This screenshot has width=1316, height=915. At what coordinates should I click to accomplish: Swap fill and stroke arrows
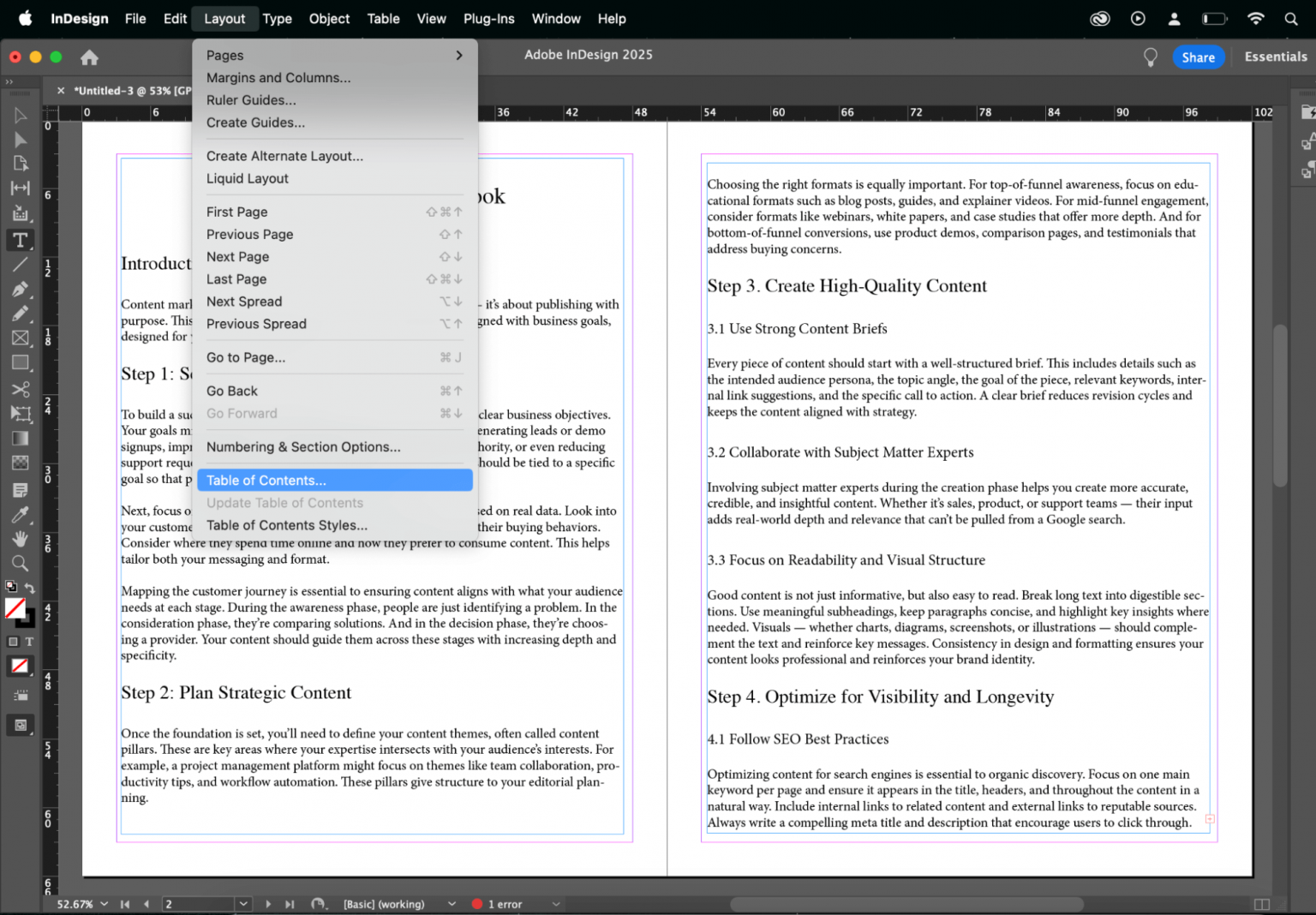30,588
